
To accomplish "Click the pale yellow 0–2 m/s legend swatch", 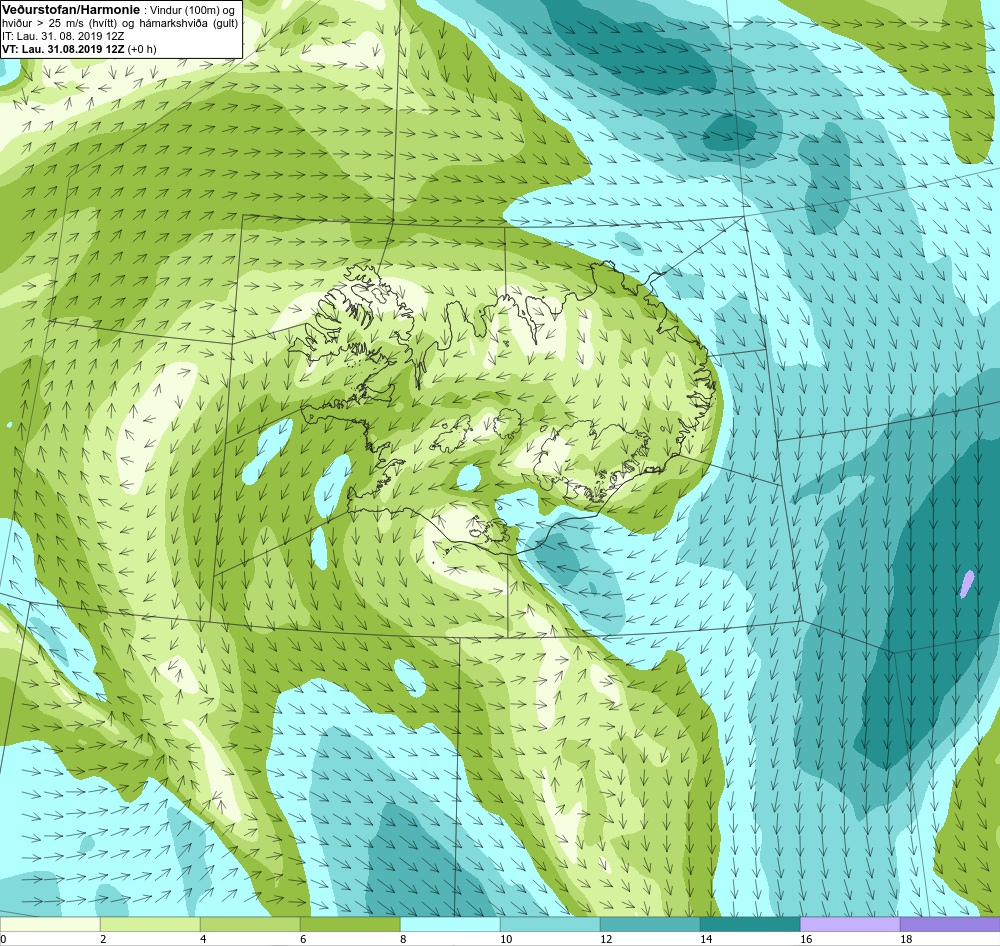I will [50, 924].
